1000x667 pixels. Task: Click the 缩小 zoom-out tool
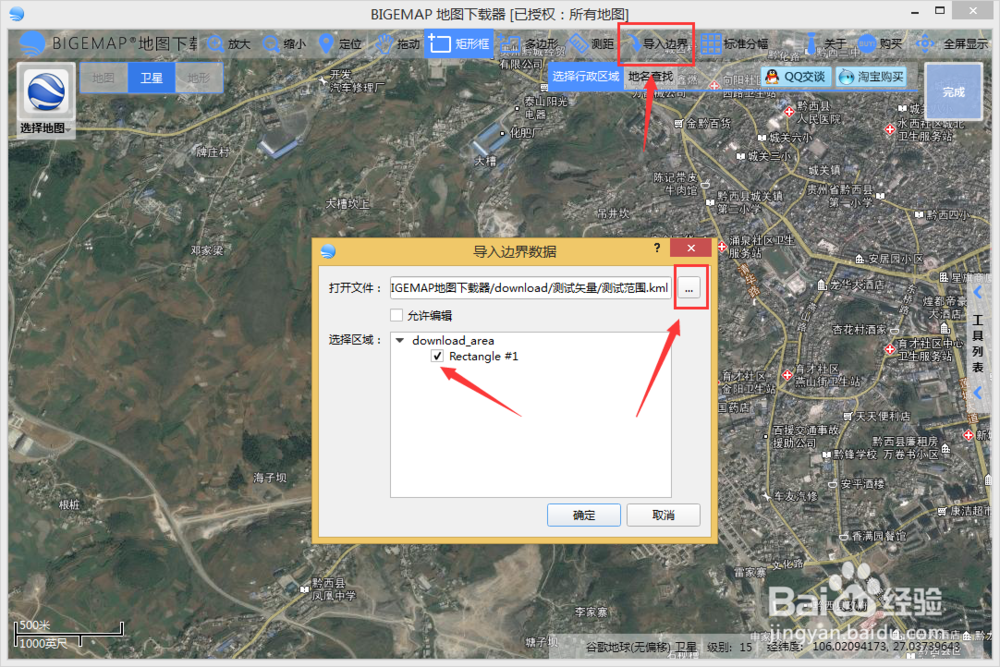(284, 43)
